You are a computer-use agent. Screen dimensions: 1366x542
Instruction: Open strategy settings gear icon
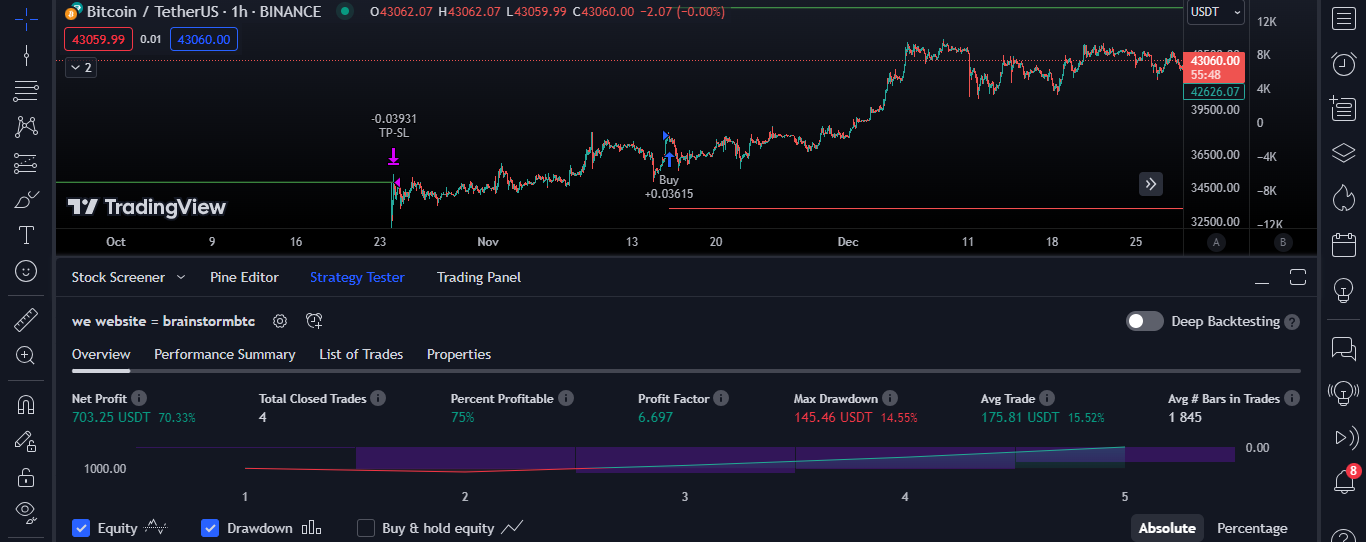tap(280, 321)
